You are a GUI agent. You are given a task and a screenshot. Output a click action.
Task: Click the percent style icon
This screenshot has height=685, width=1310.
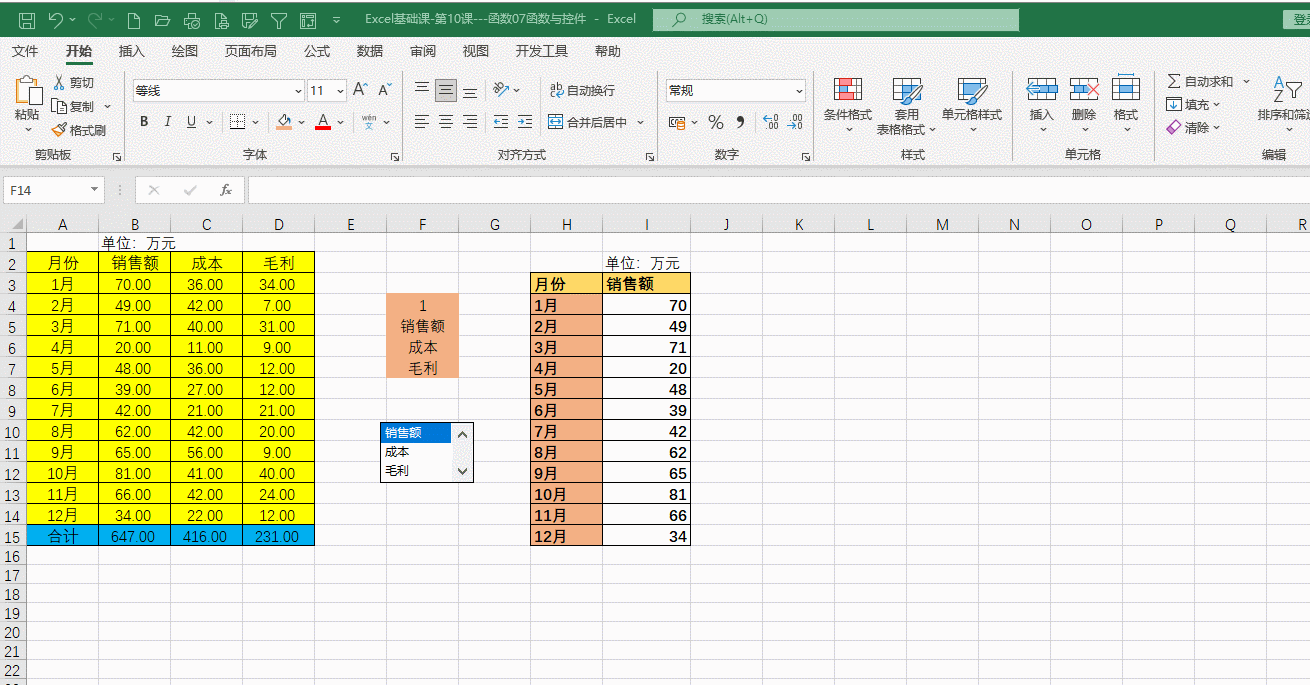click(x=716, y=122)
